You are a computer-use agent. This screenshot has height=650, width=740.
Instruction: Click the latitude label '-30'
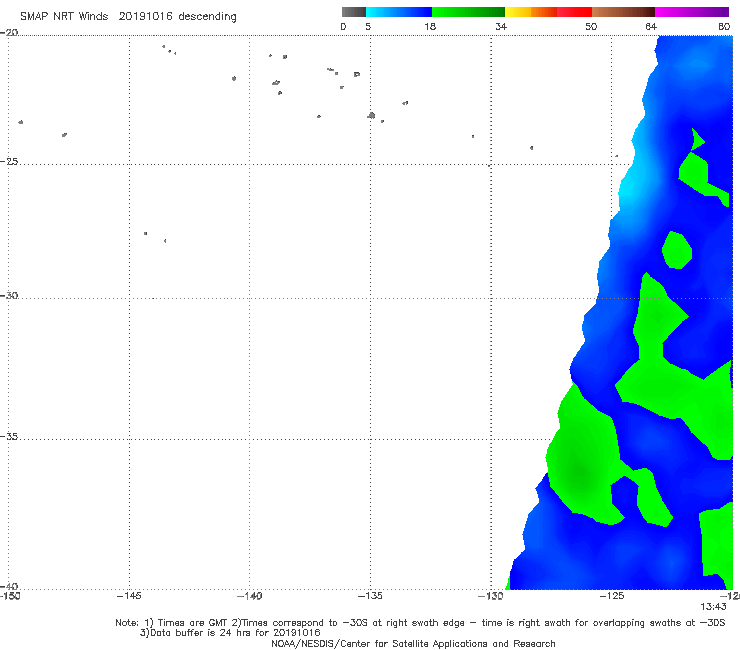point(9,295)
